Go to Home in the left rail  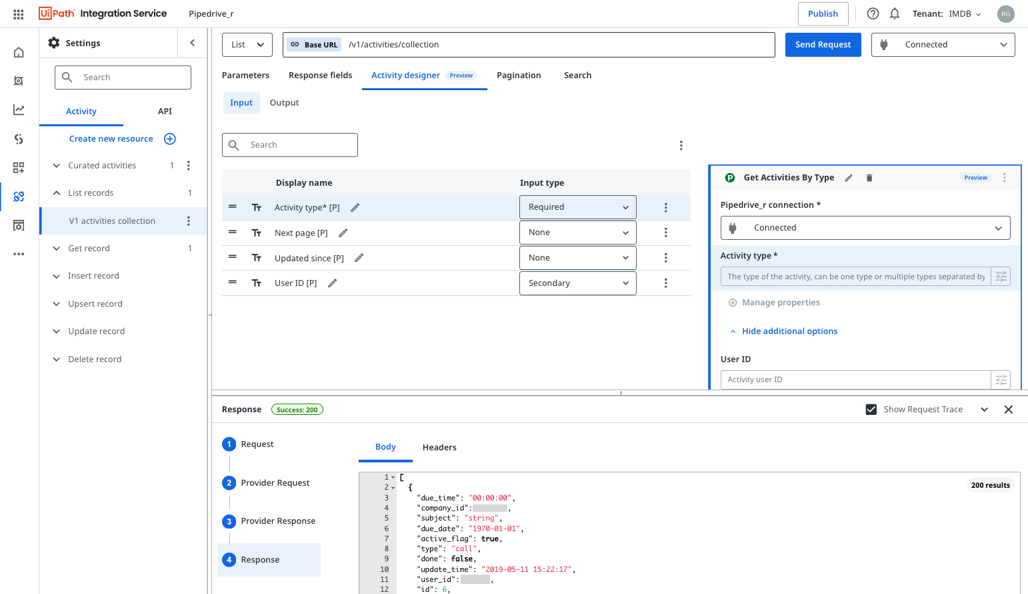coord(18,52)
